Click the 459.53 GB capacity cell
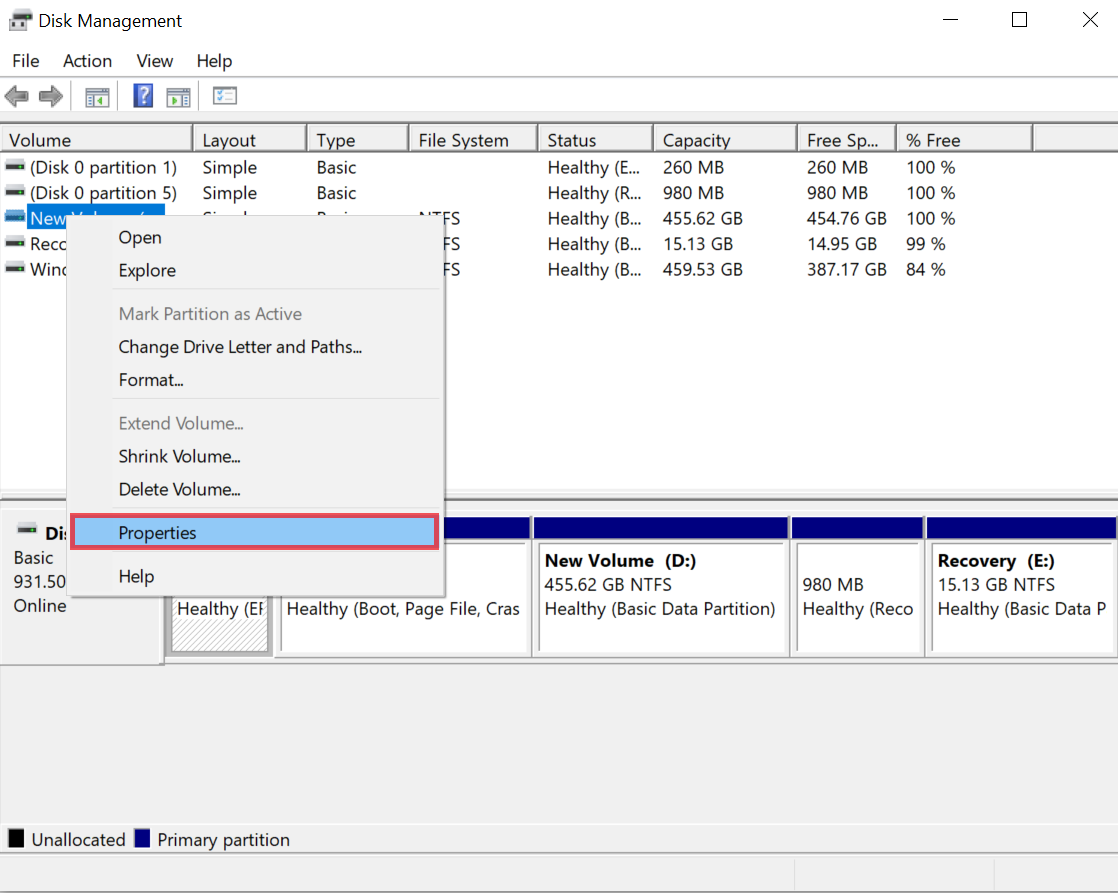1118x893 pixels. 702,269
